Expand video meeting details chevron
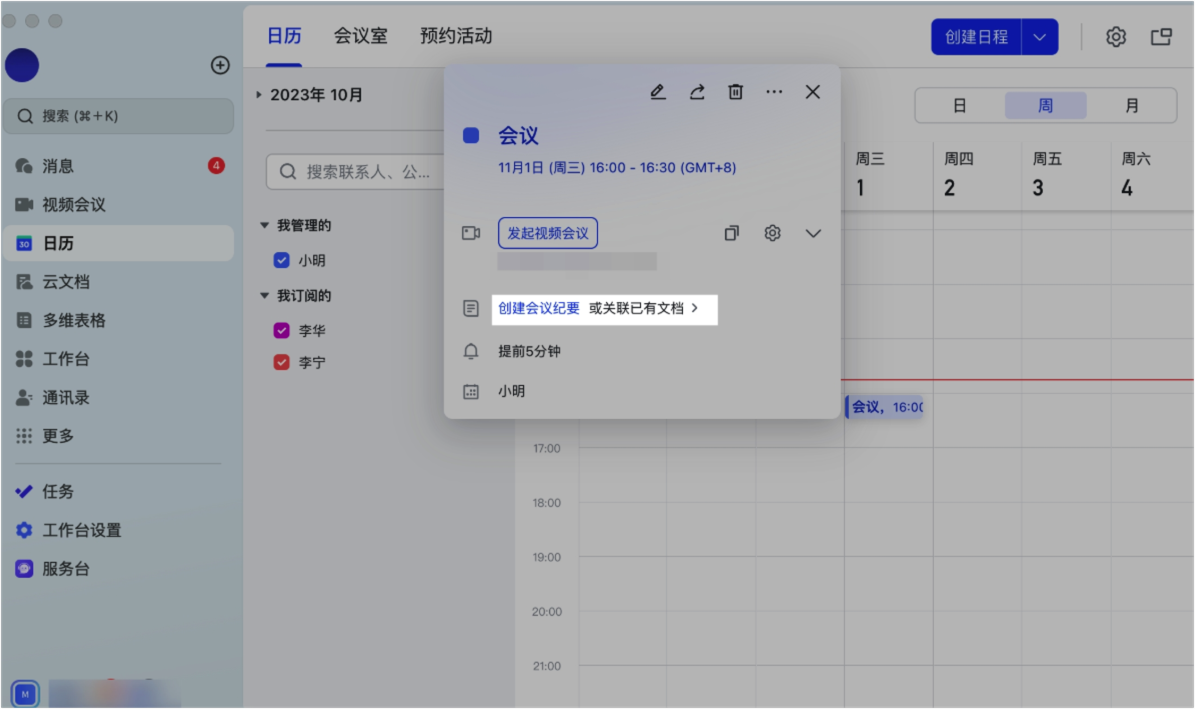The image size is (1195, 709). tap(813, 233)
